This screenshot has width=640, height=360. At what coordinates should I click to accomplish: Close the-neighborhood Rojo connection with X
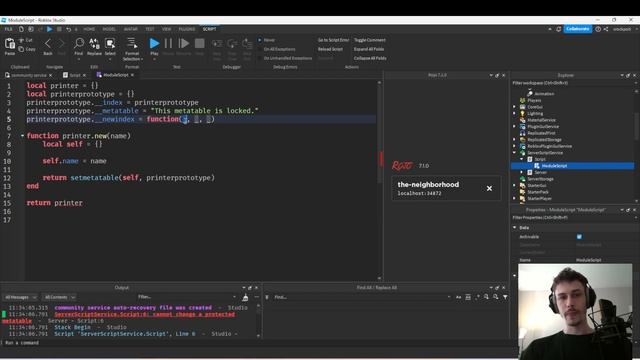point(489,188)
